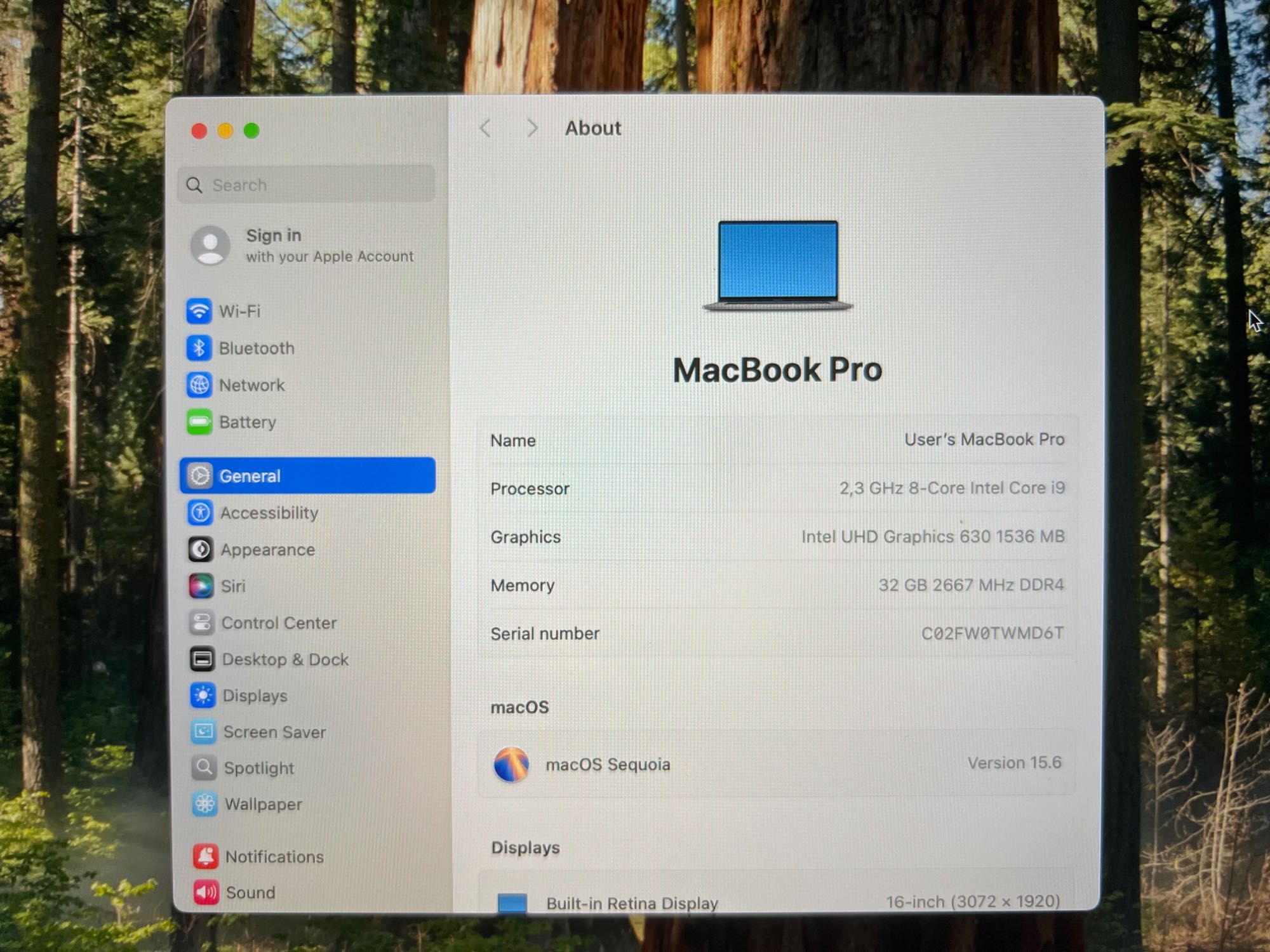Click the search magnifier icon

(x=194, y=185)
